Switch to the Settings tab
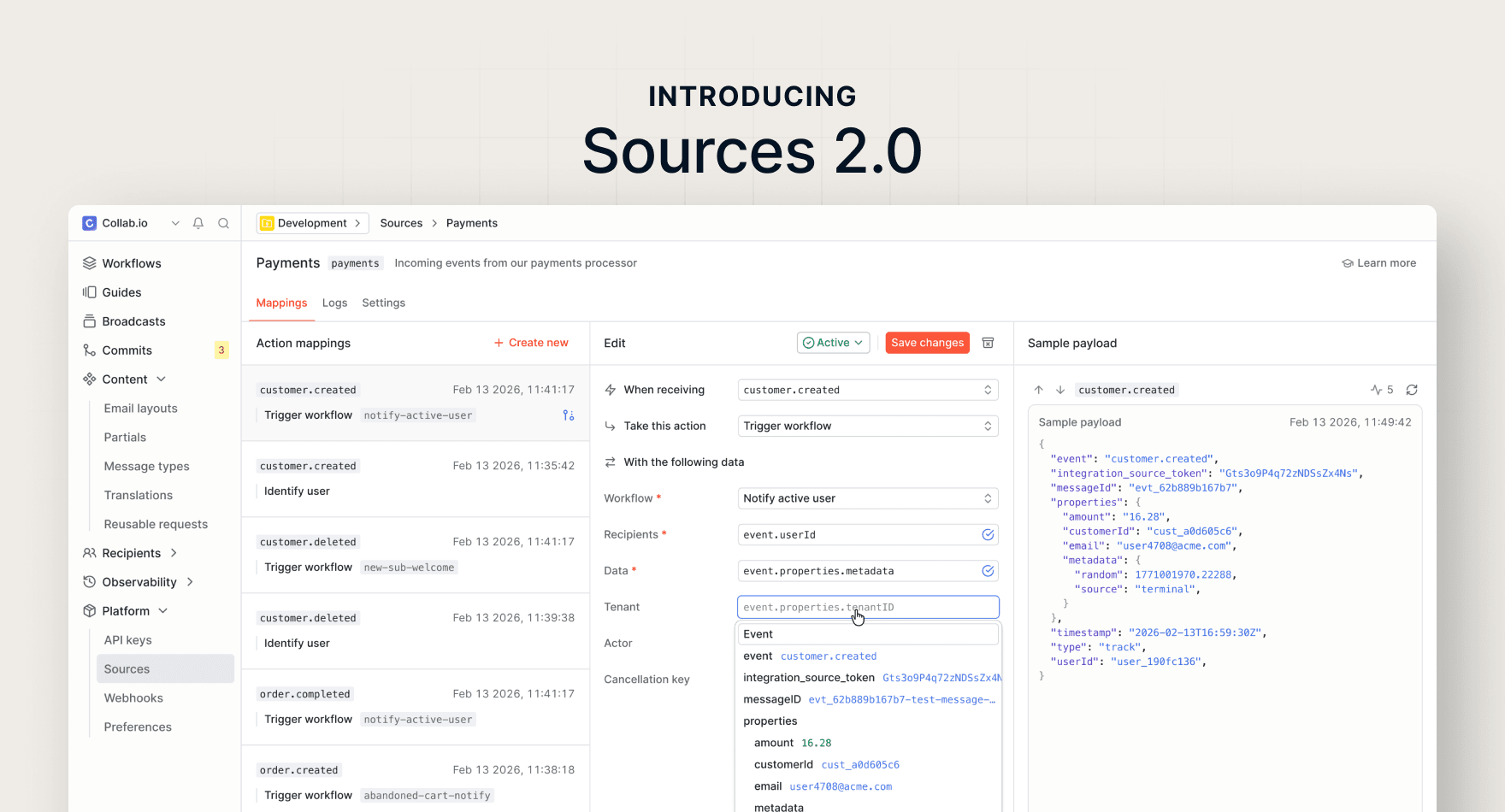1505x812 pixels. point(383,303)
